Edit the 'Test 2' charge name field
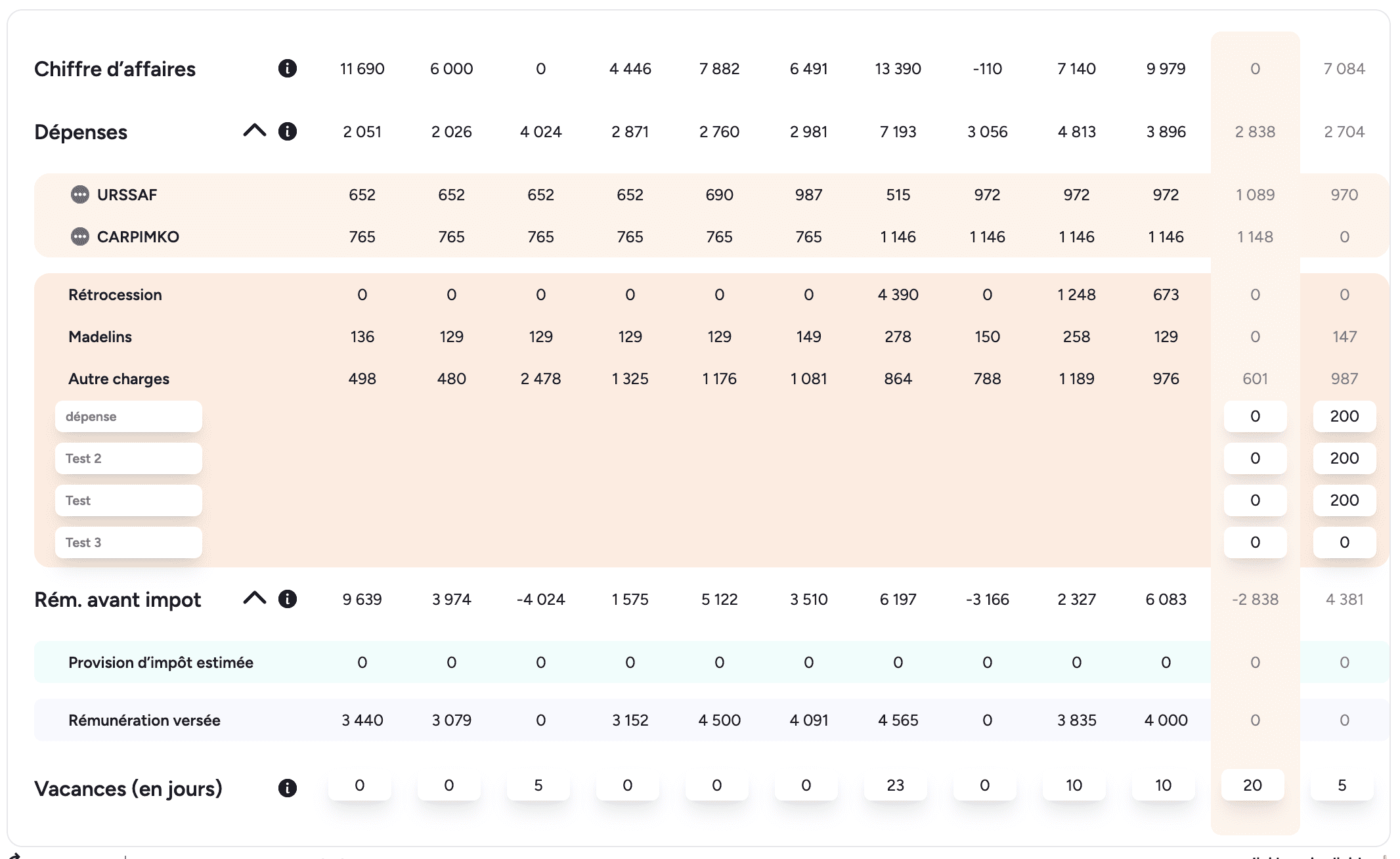Image resolution: width=1400 pixels, height=859 pixels. [129, 458]
